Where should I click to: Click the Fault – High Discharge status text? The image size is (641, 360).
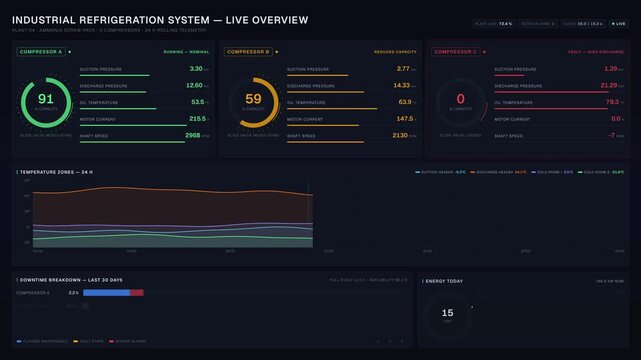tap(596, 52)
